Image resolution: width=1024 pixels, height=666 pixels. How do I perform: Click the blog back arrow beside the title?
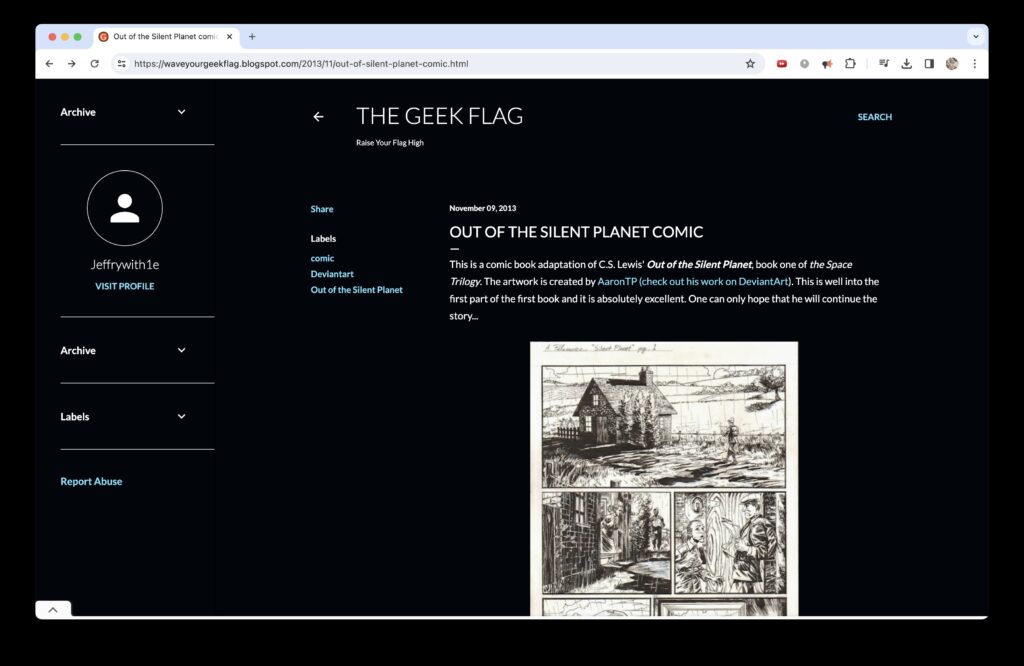318,117
